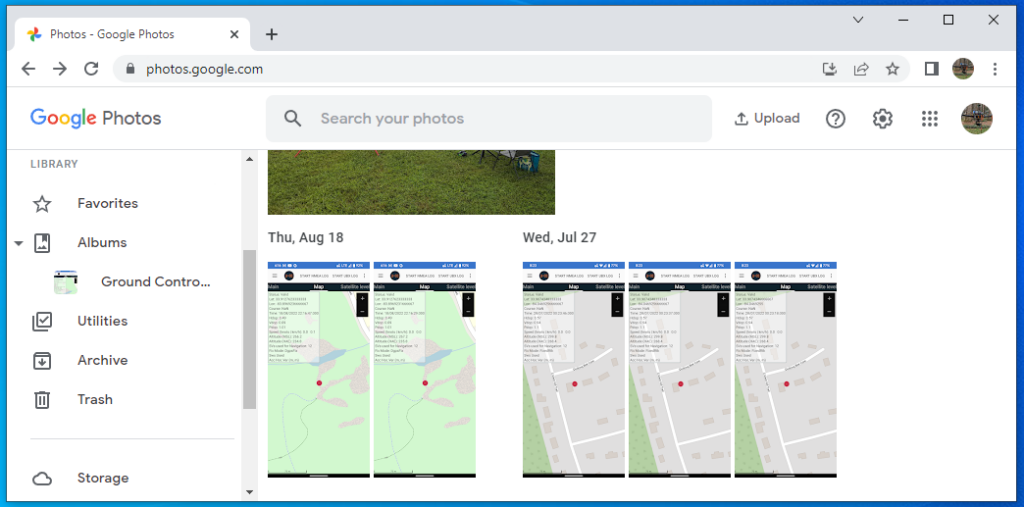The width and height of the screenshot is (1024, 507).
Task: Click the address bar URL
Action: (204, 69)
